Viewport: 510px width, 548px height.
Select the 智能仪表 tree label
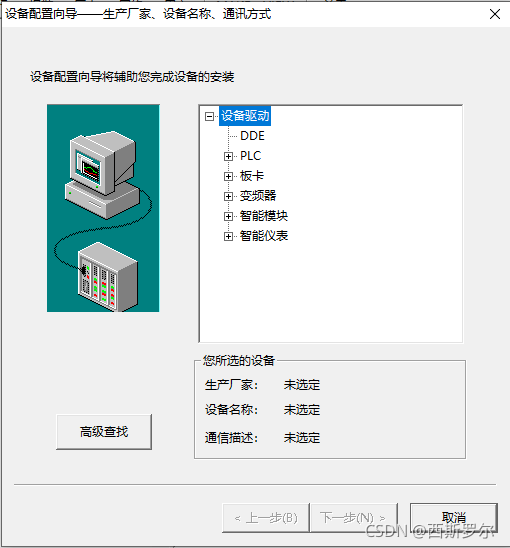tap(264, 236)
